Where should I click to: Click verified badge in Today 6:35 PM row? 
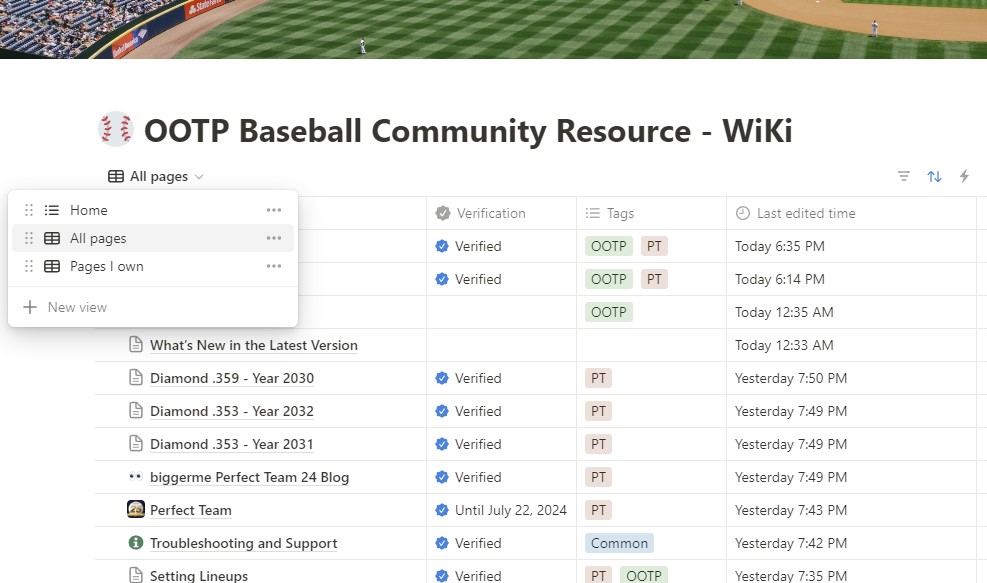coord(442,246)
